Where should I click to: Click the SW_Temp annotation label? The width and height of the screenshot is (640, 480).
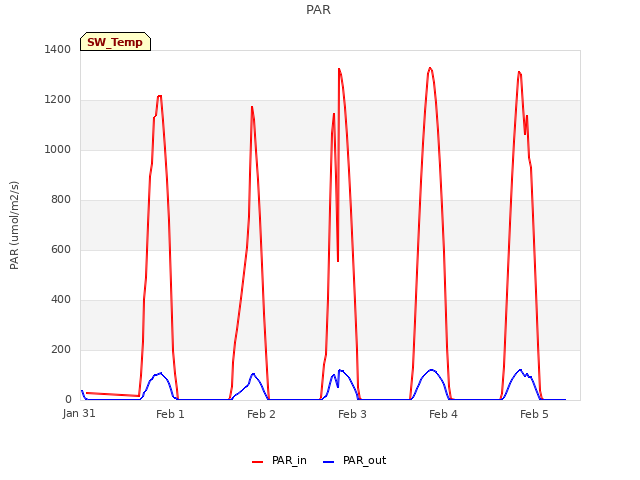click(x=116, y=42)
